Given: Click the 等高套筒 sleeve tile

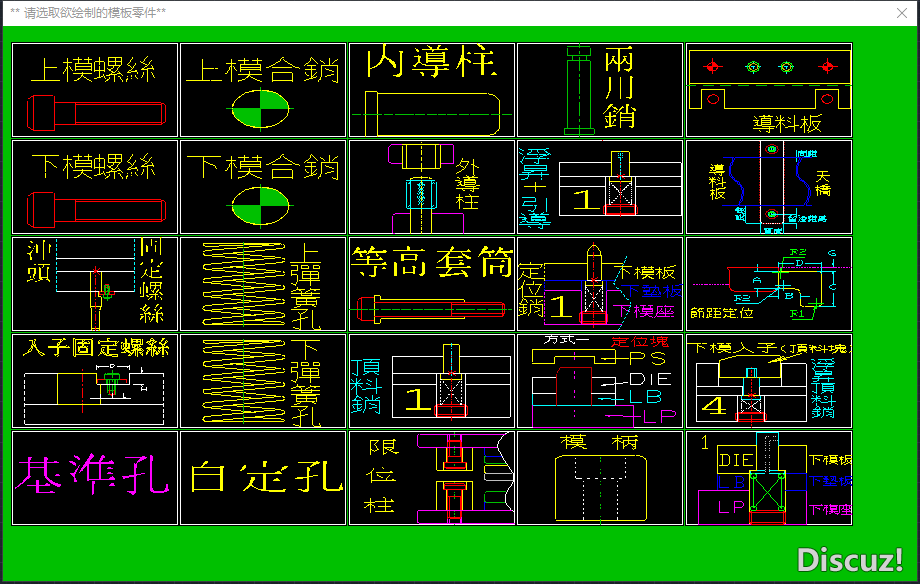Looking at the screenshot, I should coord(431,284).
